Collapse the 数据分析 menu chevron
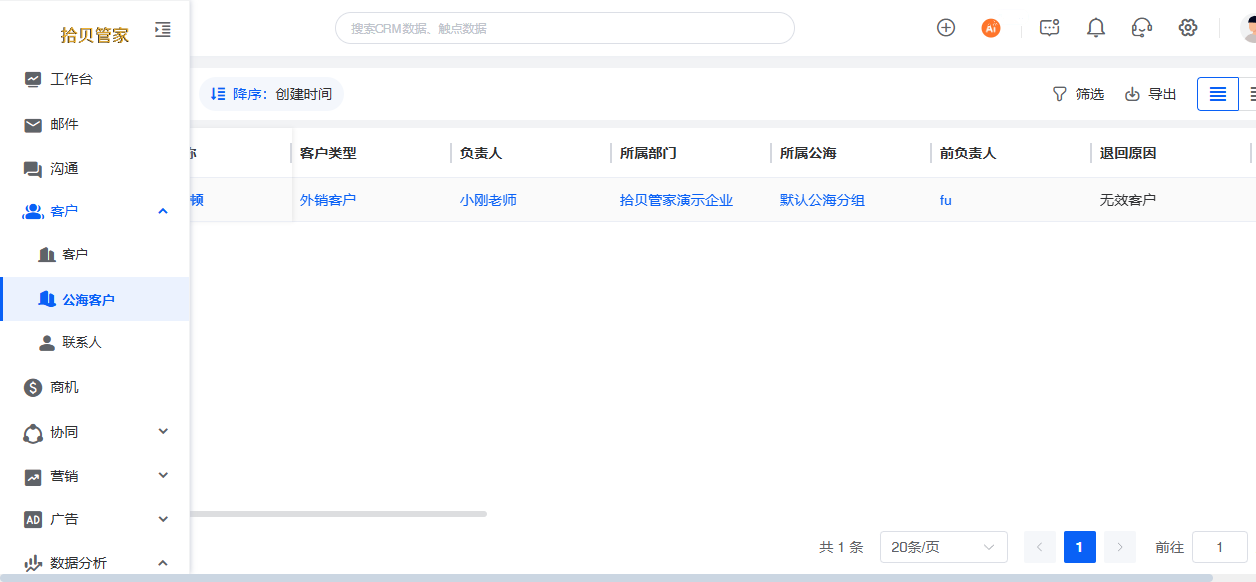Screen dimensions: 1256x582 163,562
